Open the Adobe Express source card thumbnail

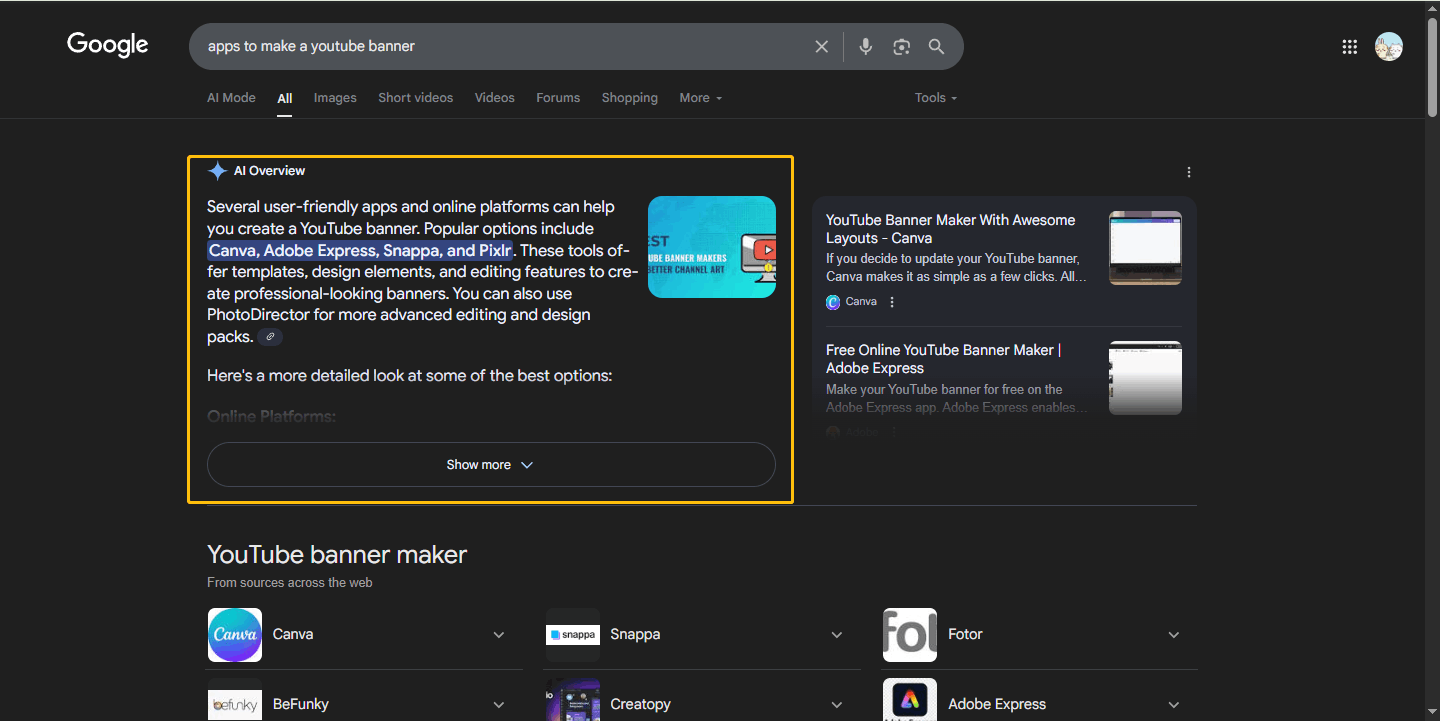[x=1146, y=378]
